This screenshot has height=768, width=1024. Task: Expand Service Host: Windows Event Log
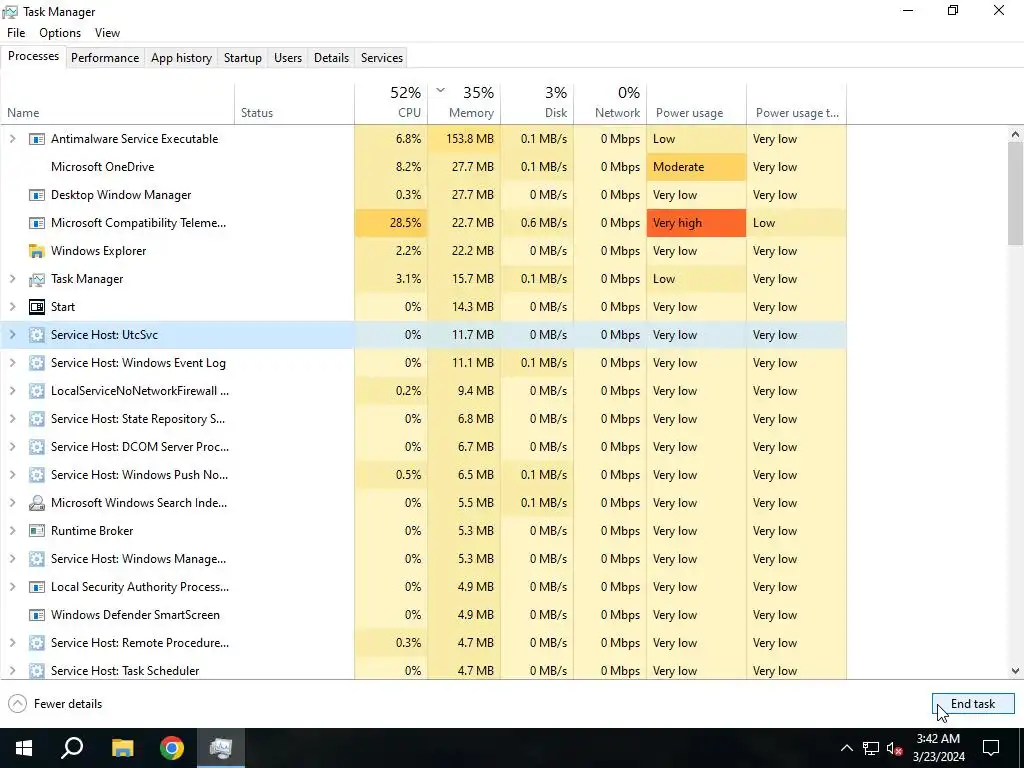[12, 363]
